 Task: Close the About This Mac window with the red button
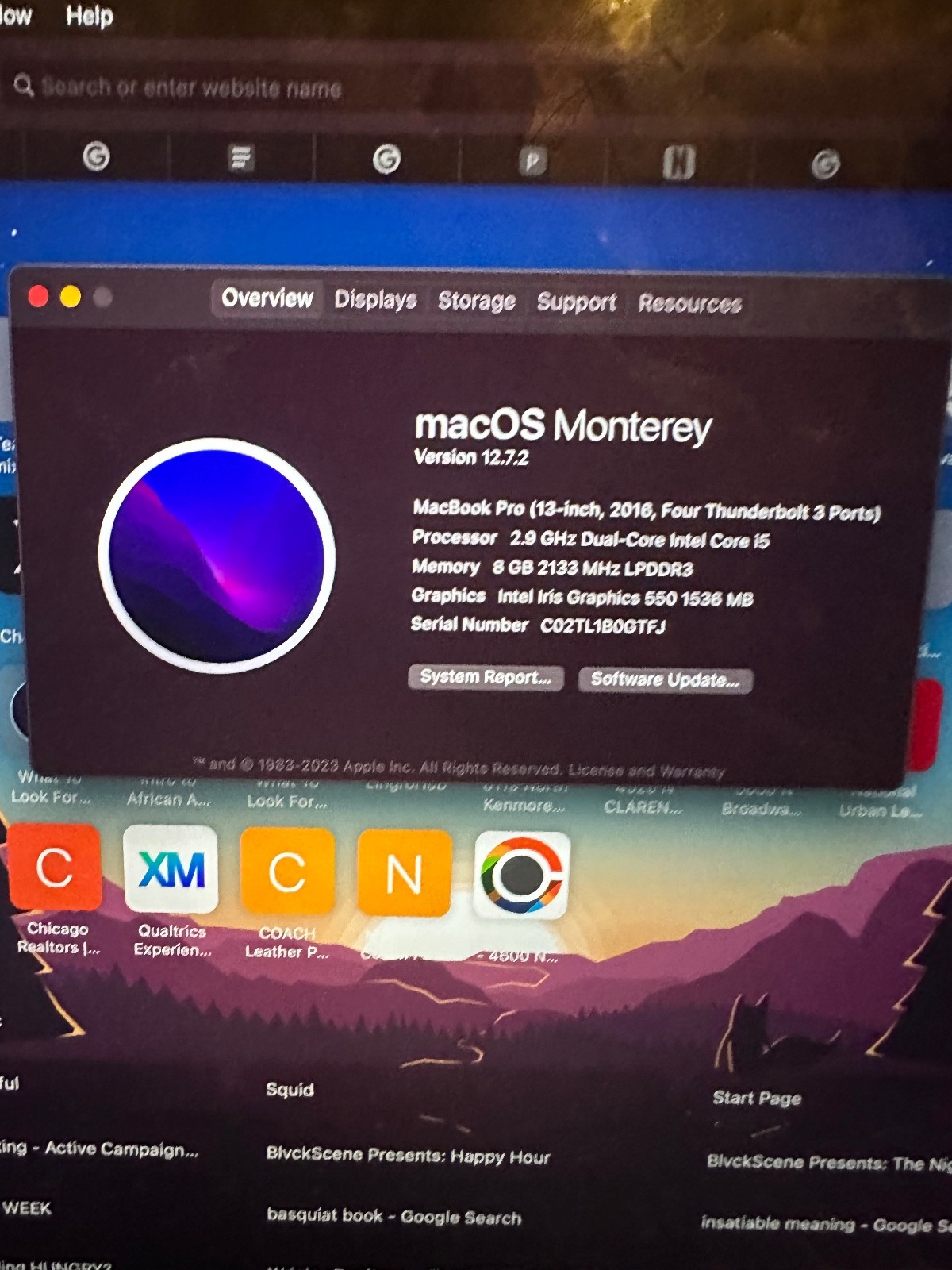(38, 296)
